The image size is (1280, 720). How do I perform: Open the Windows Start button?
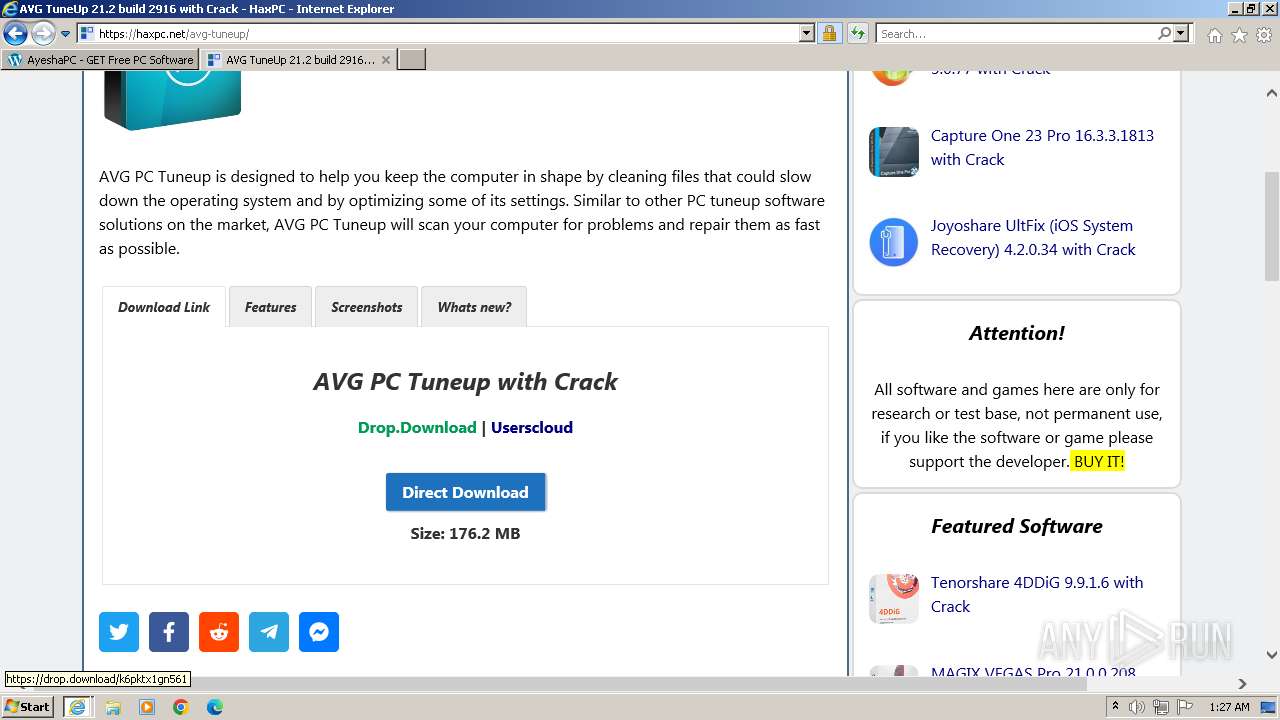pos(28,706)
